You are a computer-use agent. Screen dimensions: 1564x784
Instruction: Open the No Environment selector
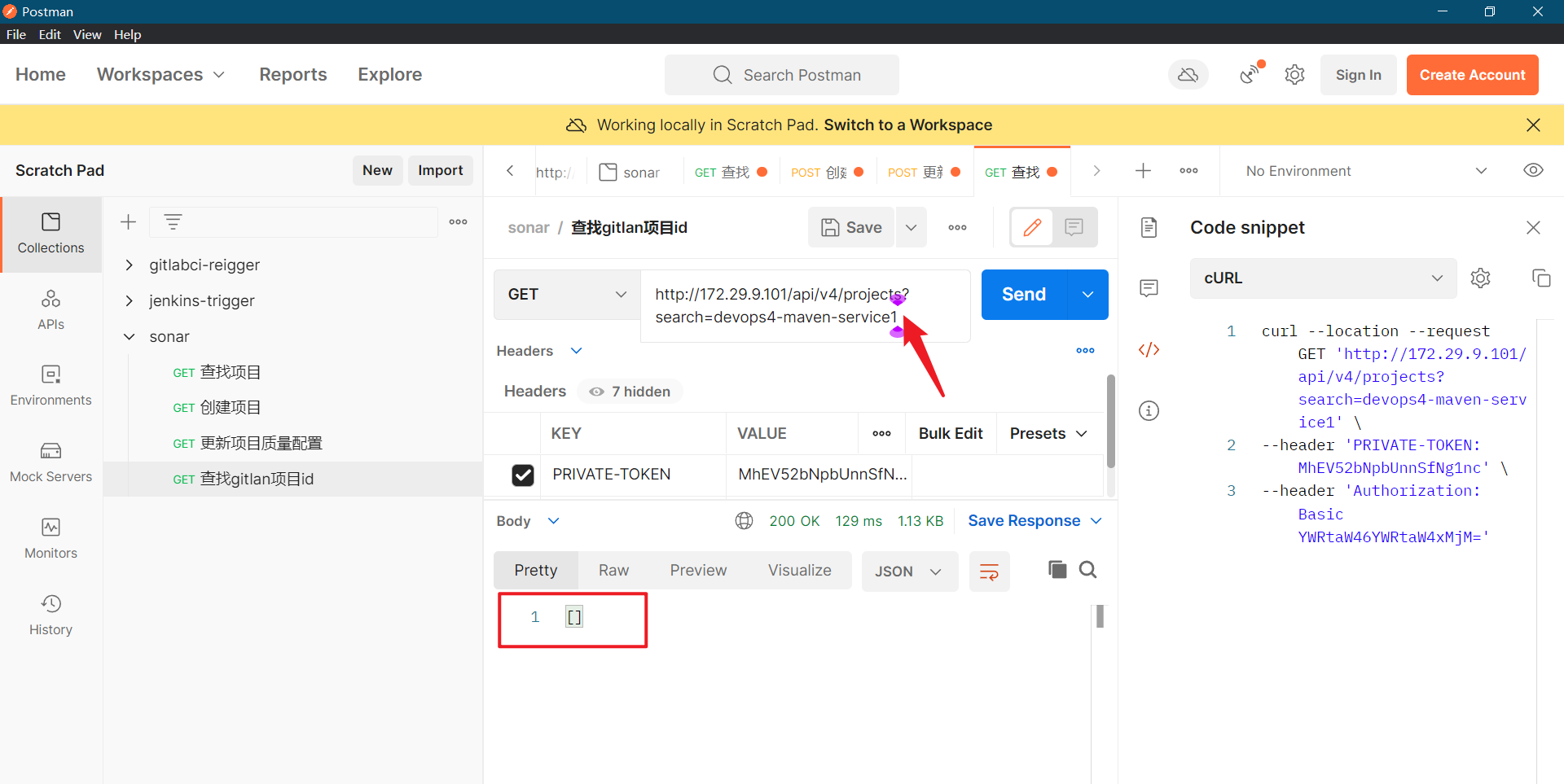click(1365, 171)
